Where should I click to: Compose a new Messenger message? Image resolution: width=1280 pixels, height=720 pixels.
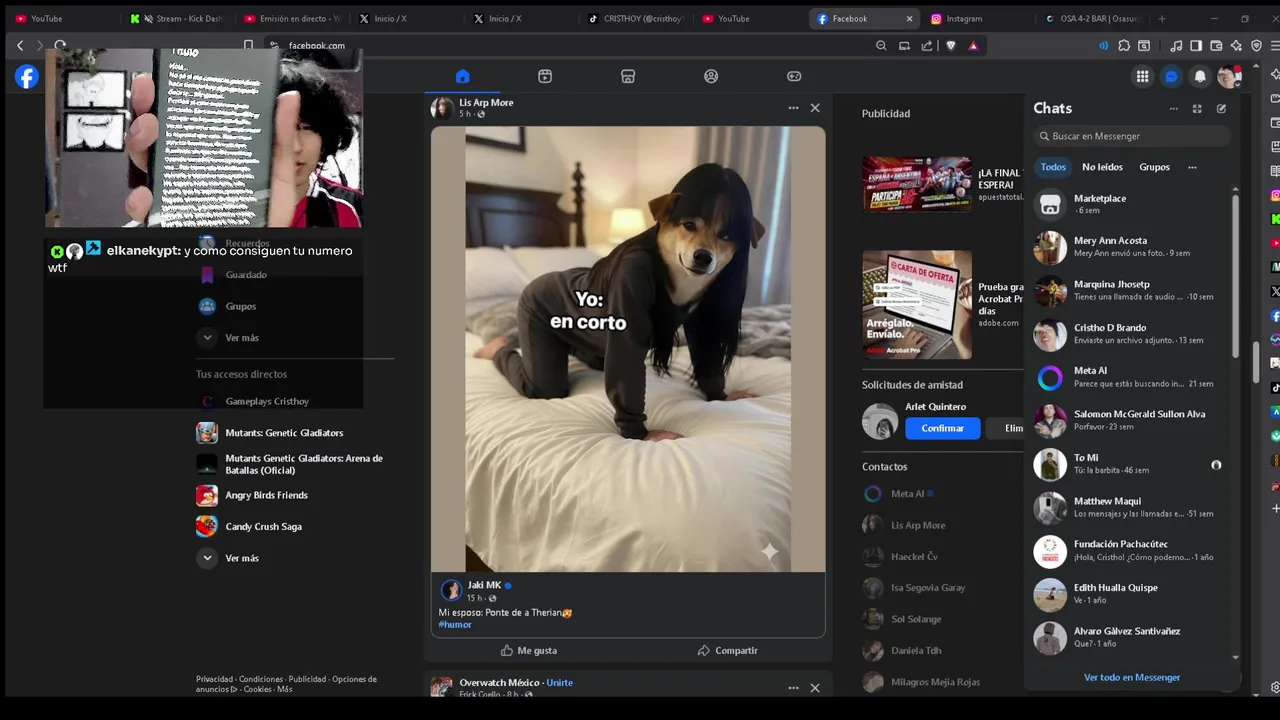tap(1221, 109)
